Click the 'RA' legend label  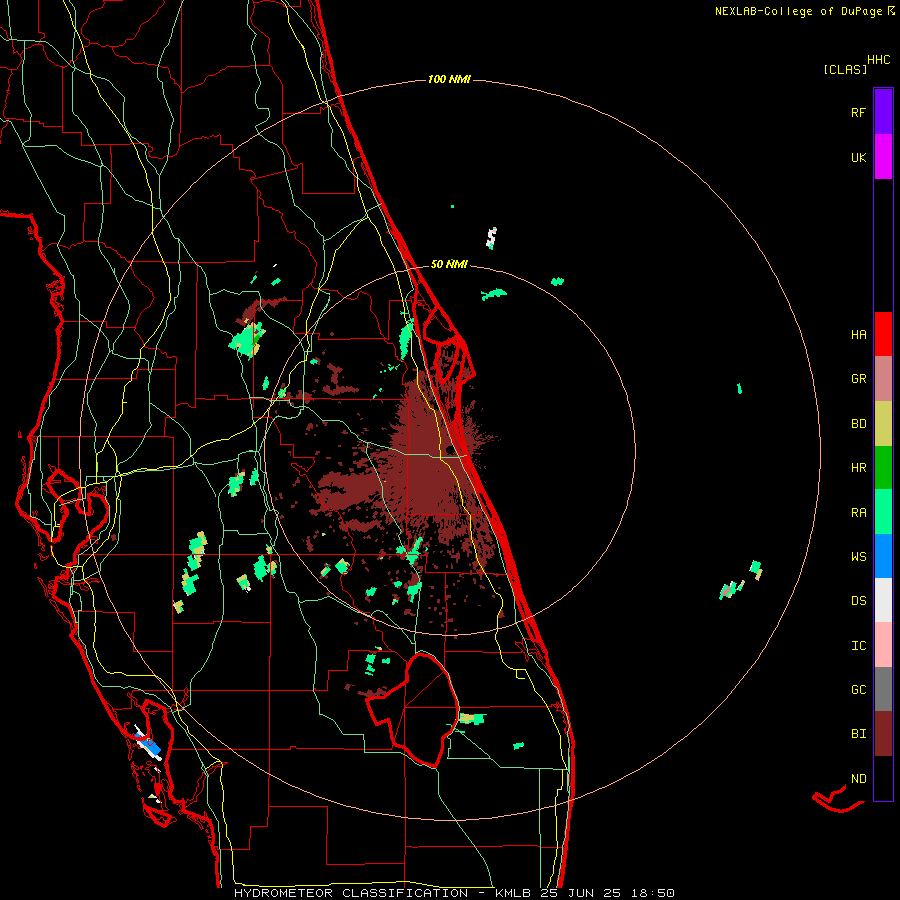[858, 513]
